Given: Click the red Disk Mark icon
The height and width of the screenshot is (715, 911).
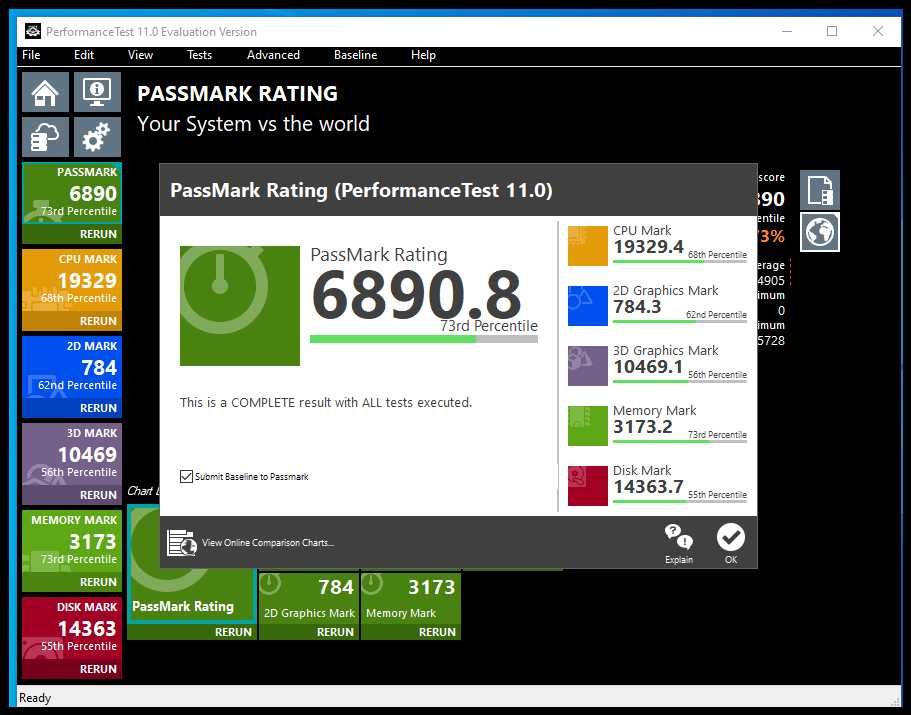Looking at the screenshot, I should coord(587,486).
